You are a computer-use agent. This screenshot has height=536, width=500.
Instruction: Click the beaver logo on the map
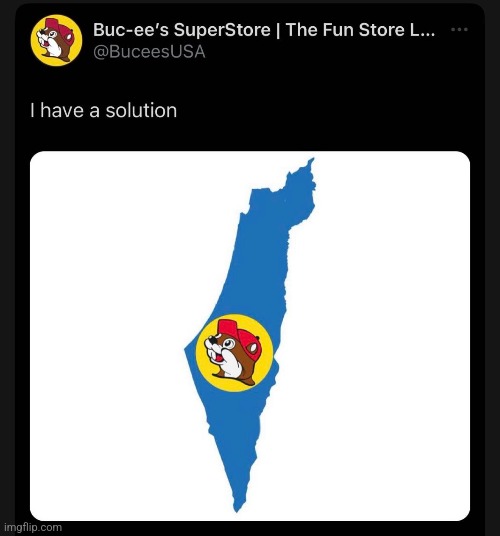coord(234,353)
